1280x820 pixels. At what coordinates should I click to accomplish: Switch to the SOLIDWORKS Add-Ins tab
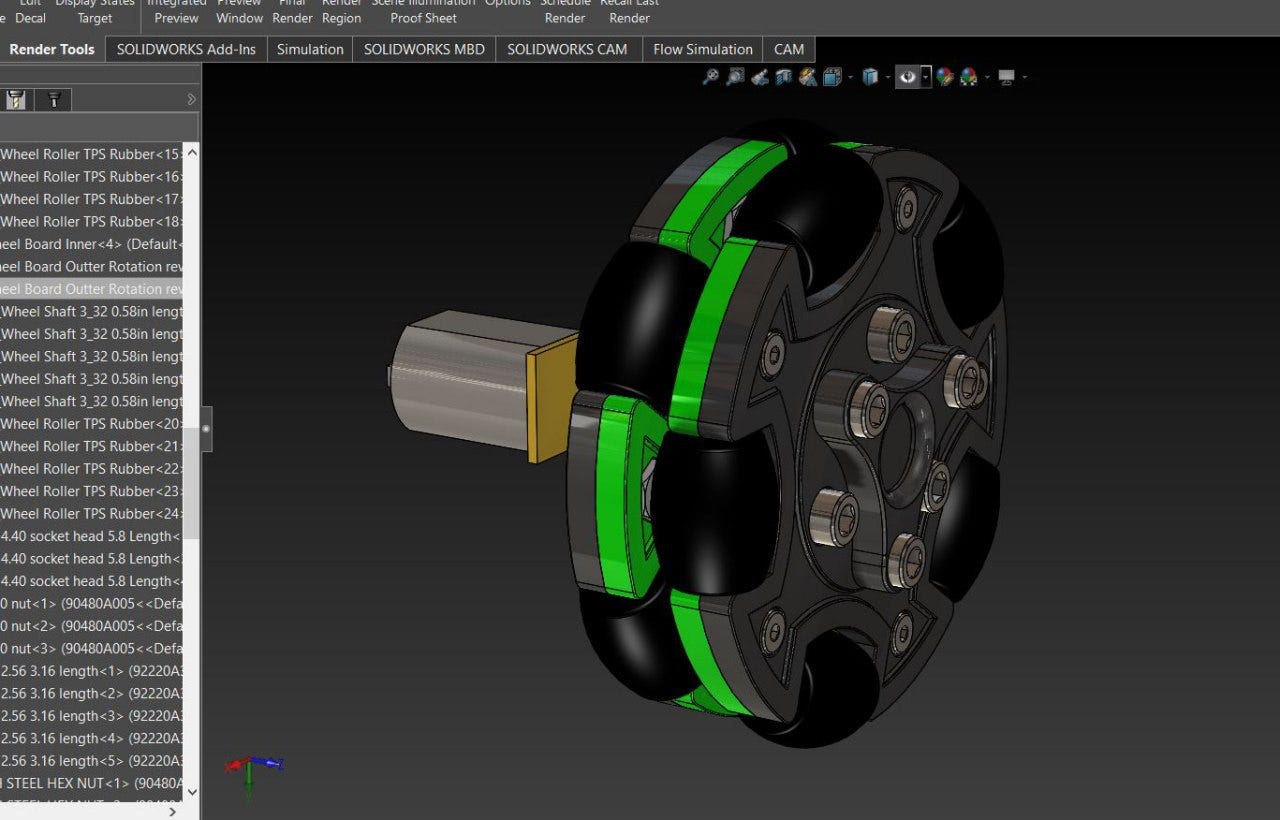(x=186, y=49)
